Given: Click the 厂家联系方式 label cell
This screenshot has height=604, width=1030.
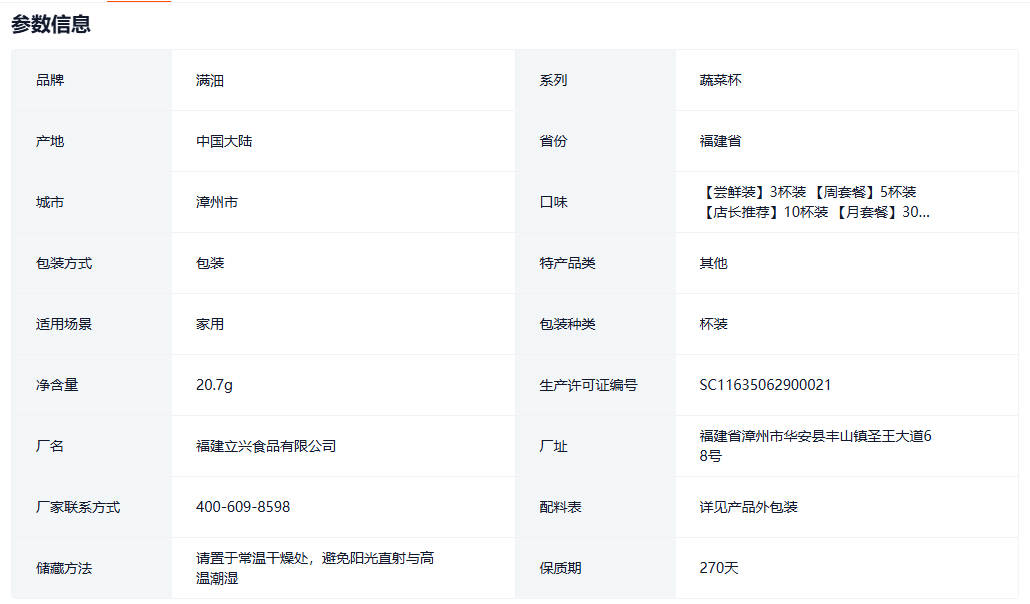Looking at the screenshot, I should point(78,507).
